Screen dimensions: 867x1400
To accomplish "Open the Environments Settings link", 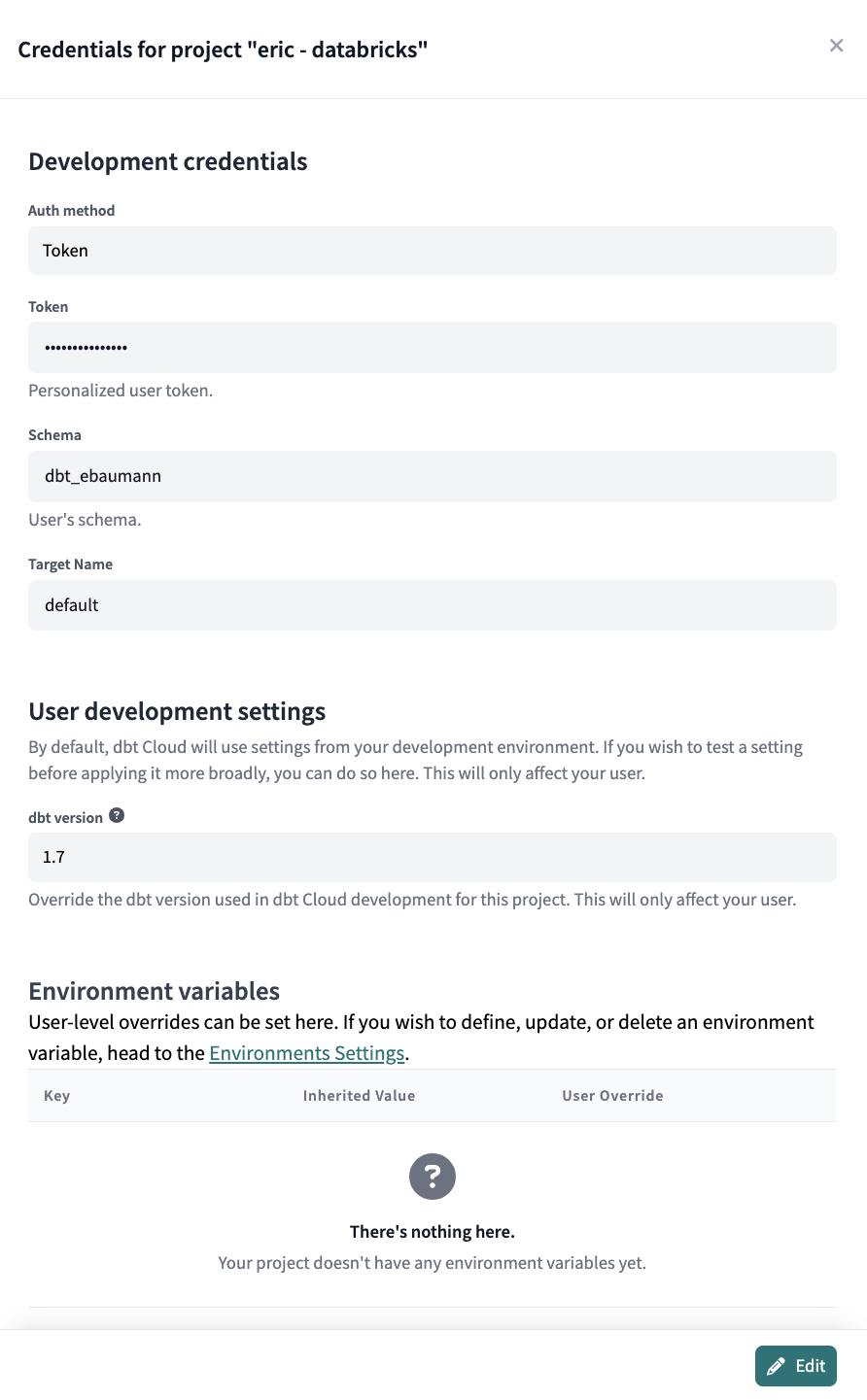I will (x=306, y=1052).
